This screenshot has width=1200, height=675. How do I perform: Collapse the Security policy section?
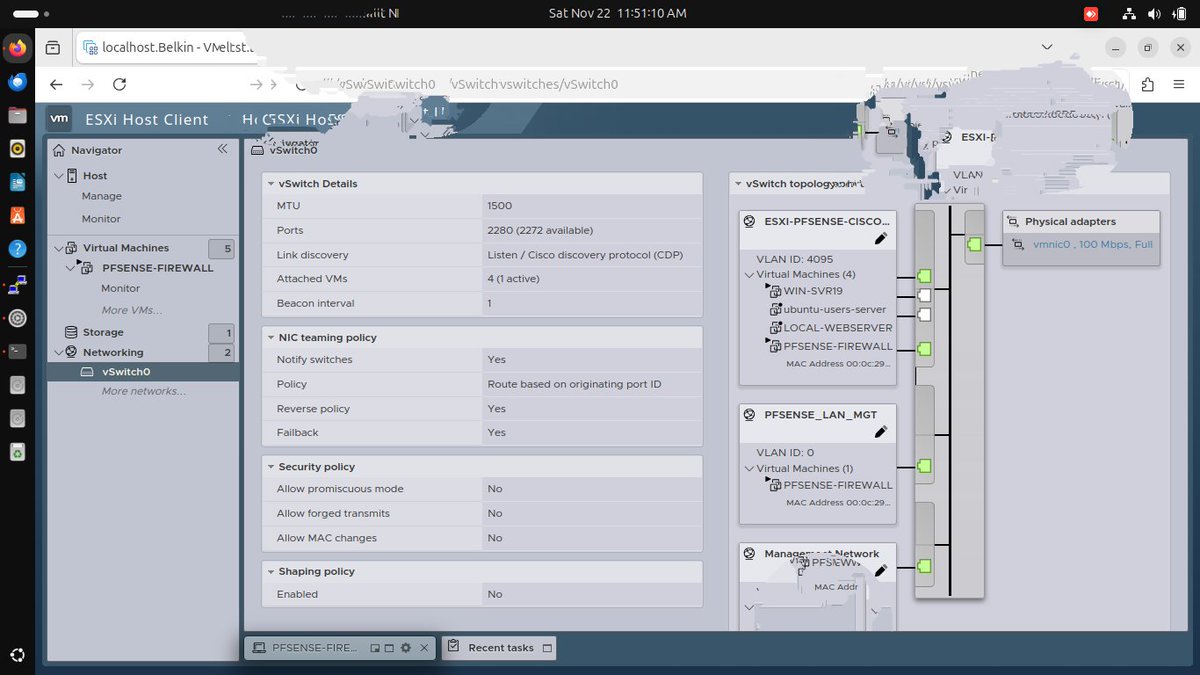tap(270, 467)
